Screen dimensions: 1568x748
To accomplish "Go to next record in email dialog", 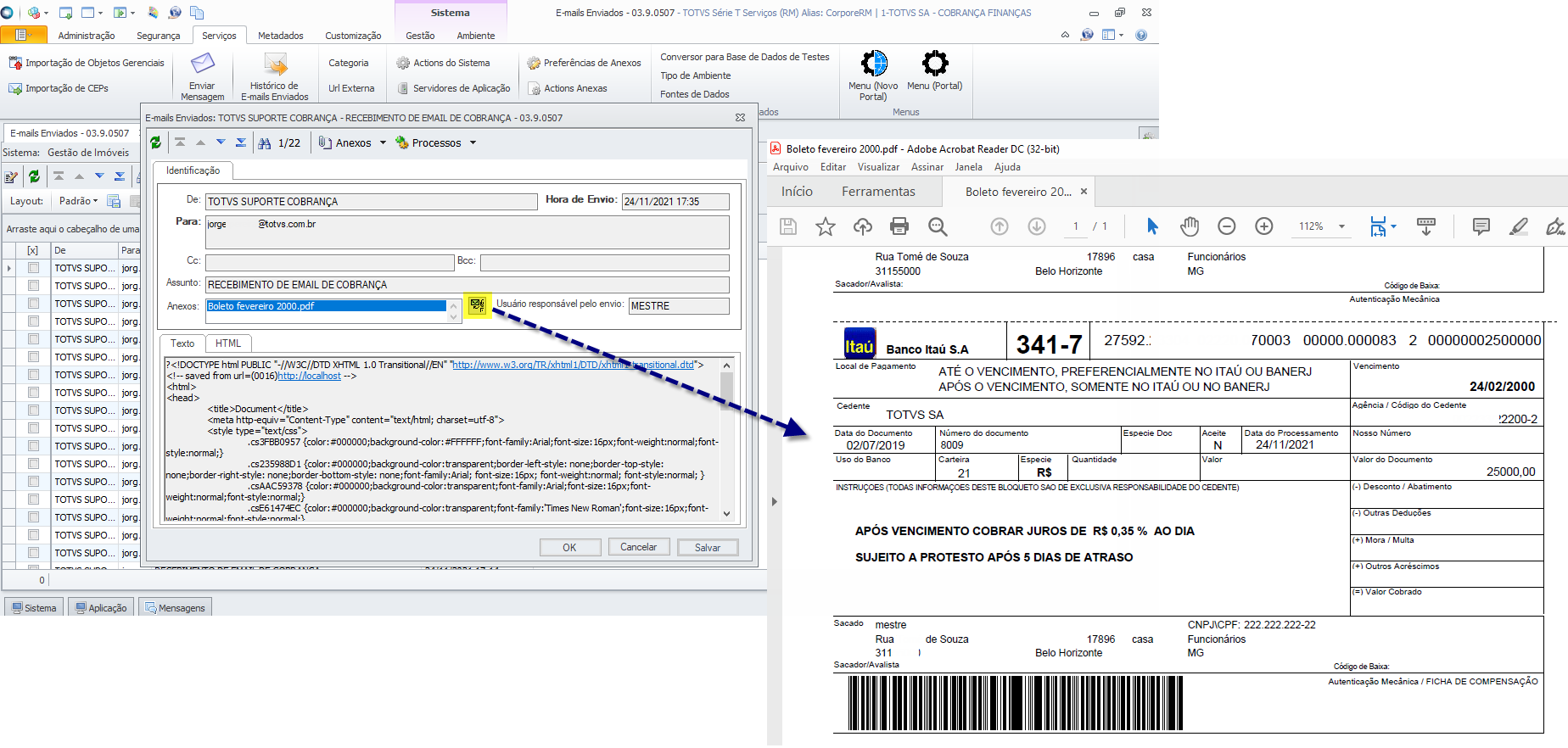I will [221, 142].
